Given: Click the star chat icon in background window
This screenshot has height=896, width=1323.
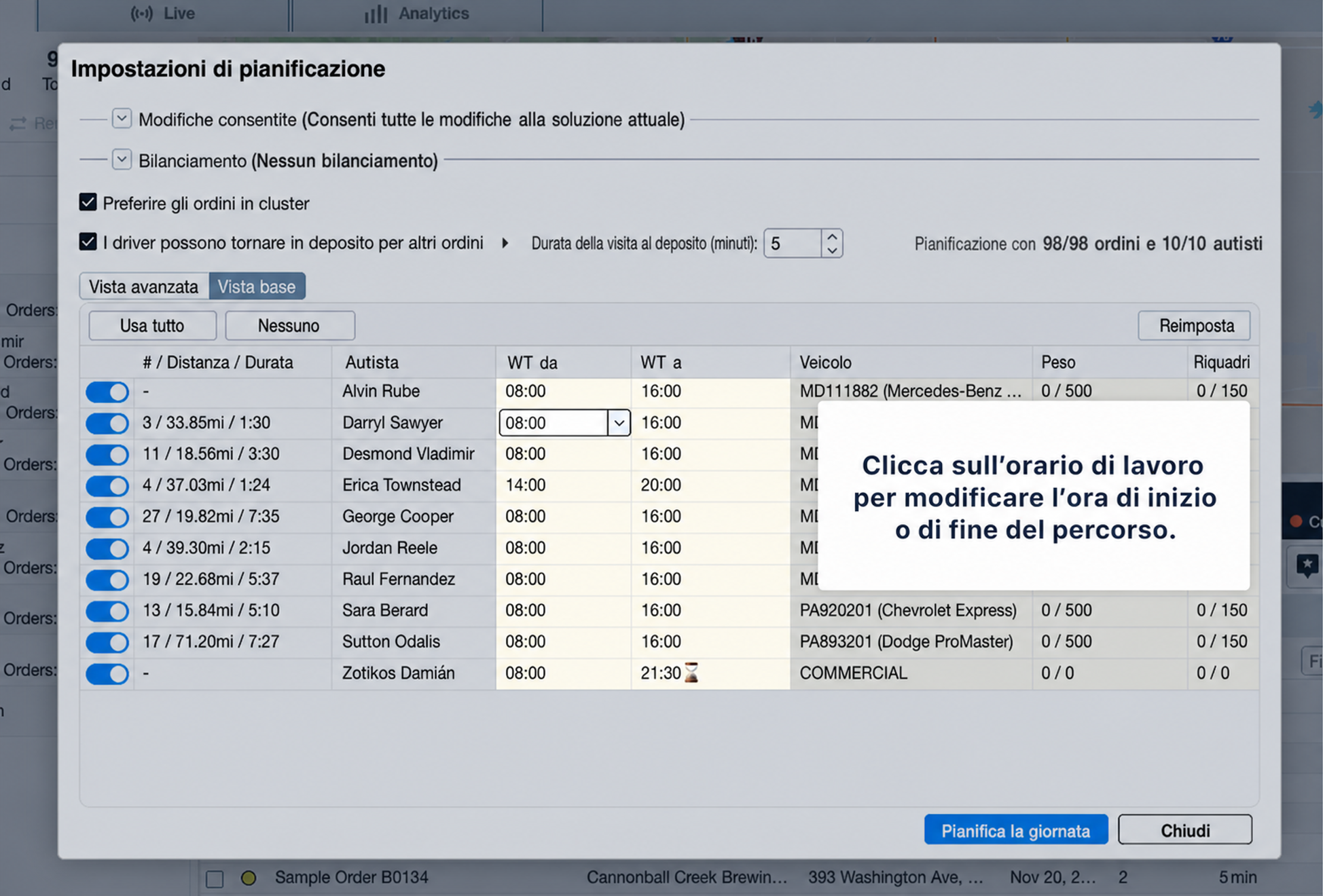Looking at the screenshot, I should point(1307,565).
